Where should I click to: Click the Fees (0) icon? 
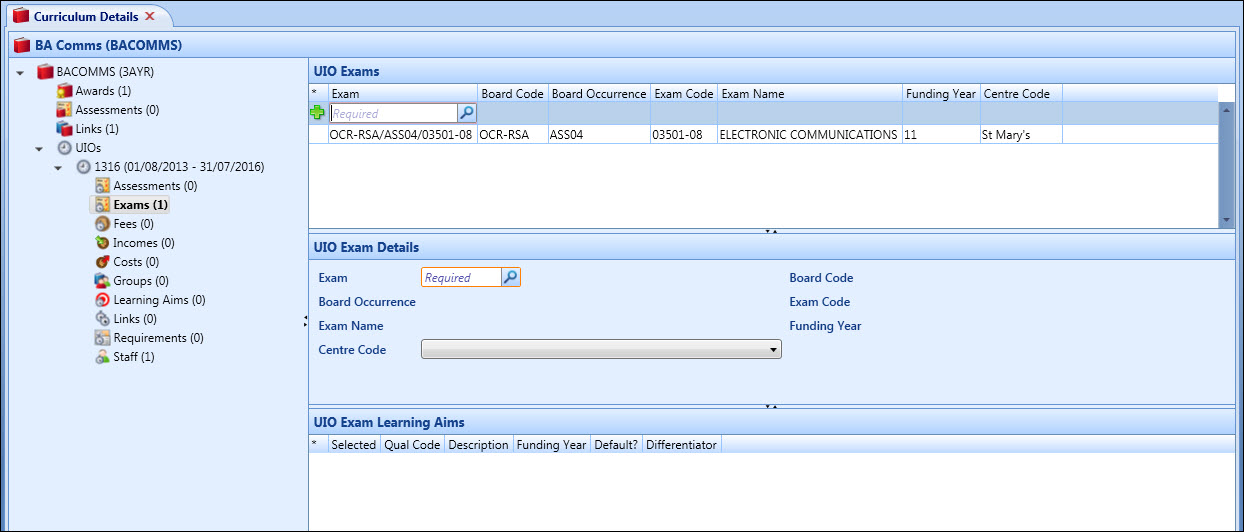(102, 224)
